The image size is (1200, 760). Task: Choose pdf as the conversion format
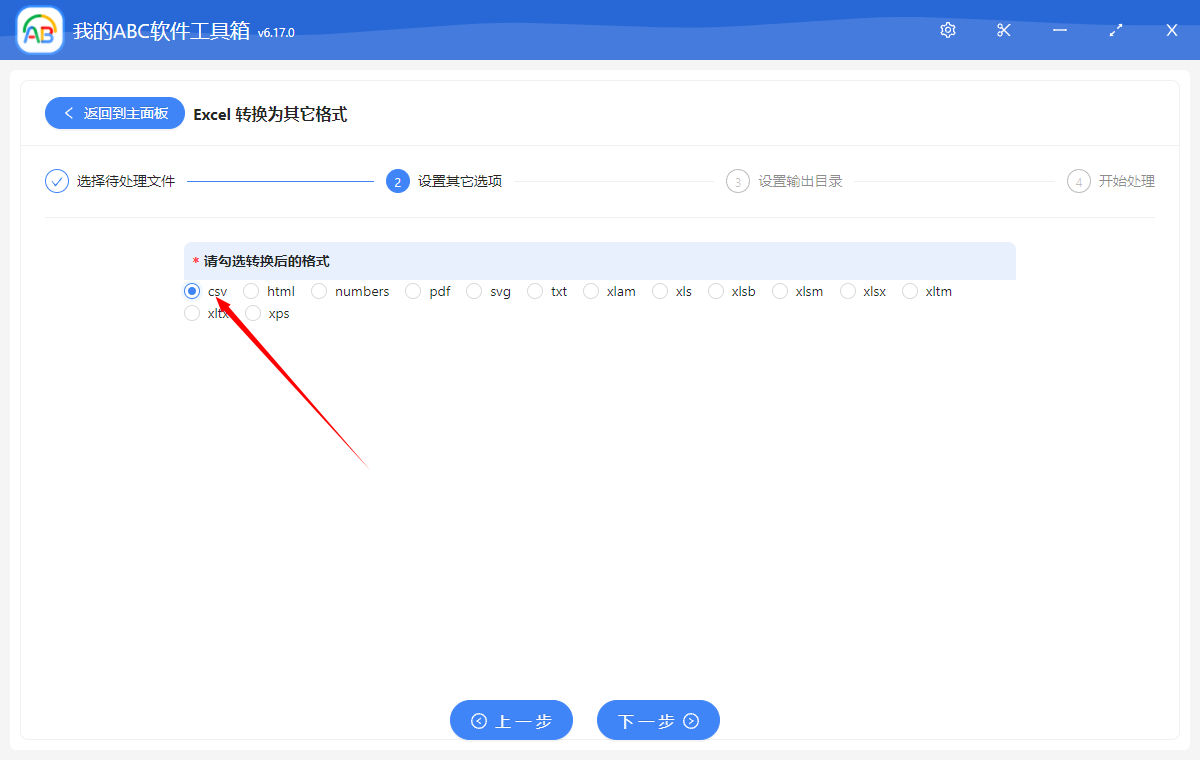[x=413, y=291]
